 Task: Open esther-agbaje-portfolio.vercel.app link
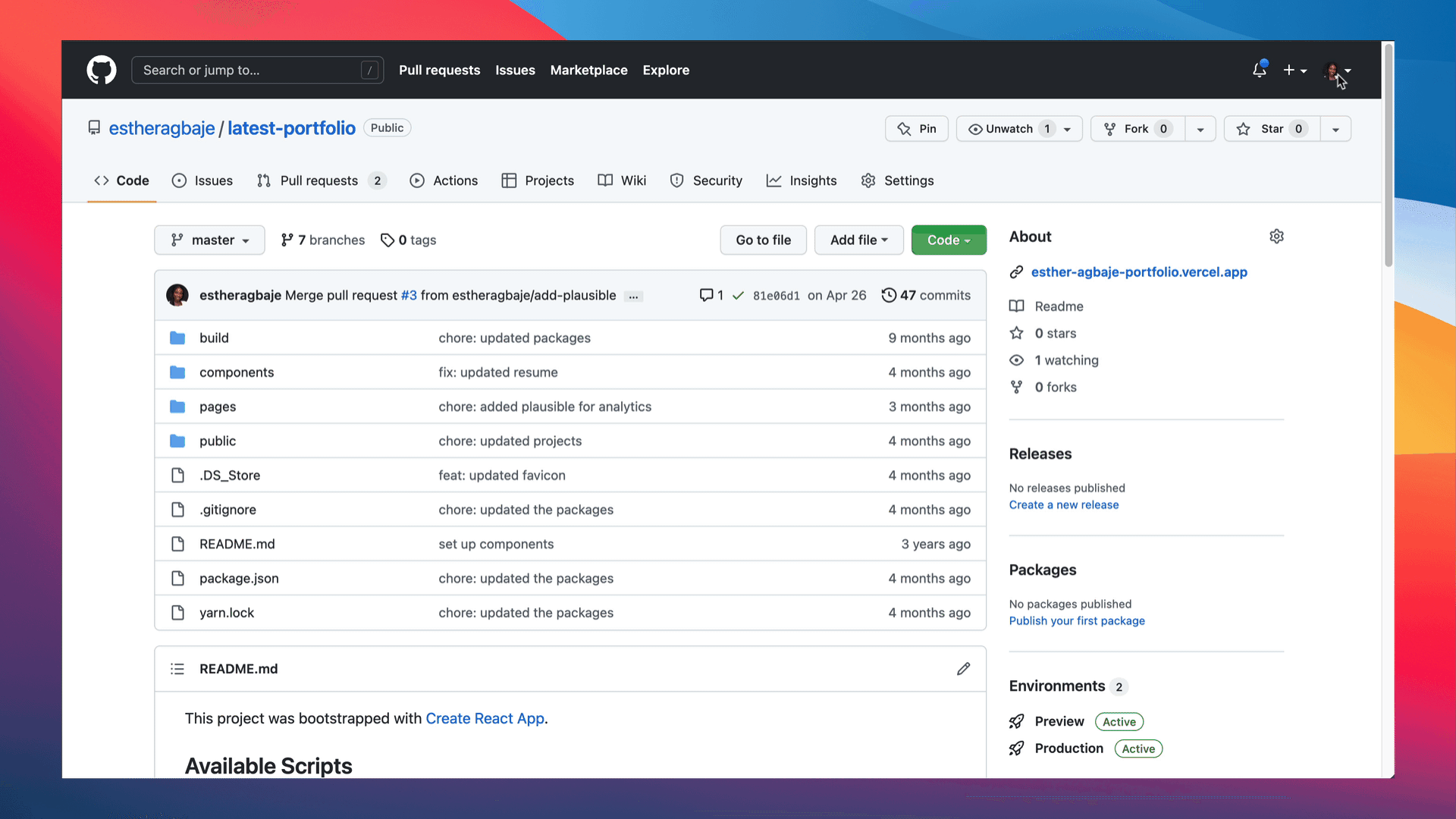tap(1139, 272)
